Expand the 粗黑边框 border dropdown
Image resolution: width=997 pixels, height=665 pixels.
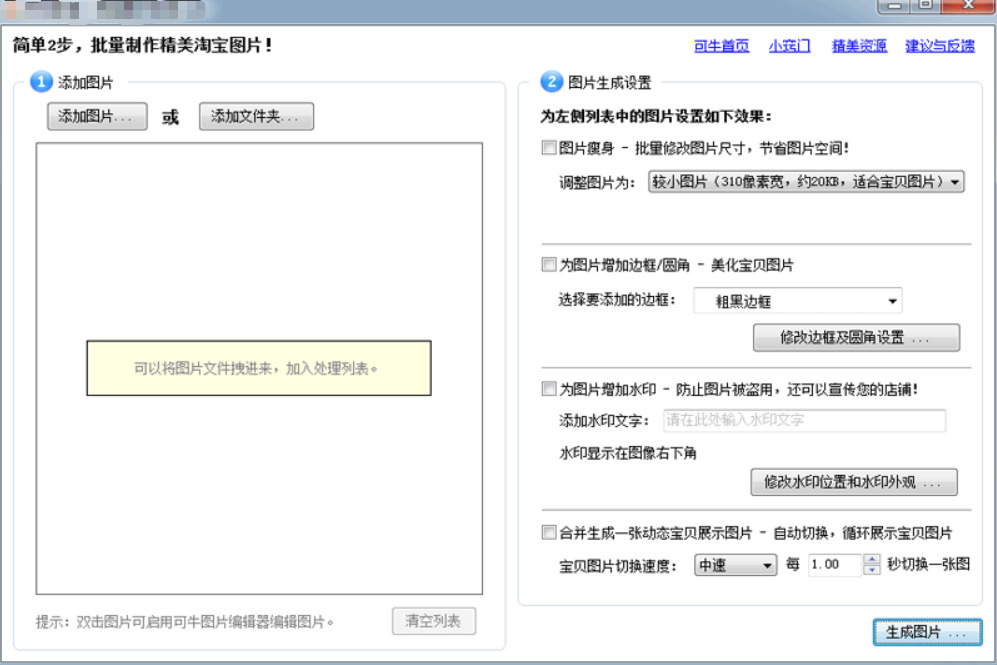(798, 301)
